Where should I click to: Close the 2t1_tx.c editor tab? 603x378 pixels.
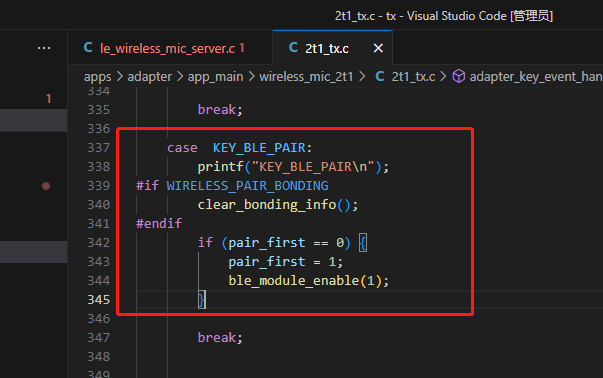click(378, 48)
